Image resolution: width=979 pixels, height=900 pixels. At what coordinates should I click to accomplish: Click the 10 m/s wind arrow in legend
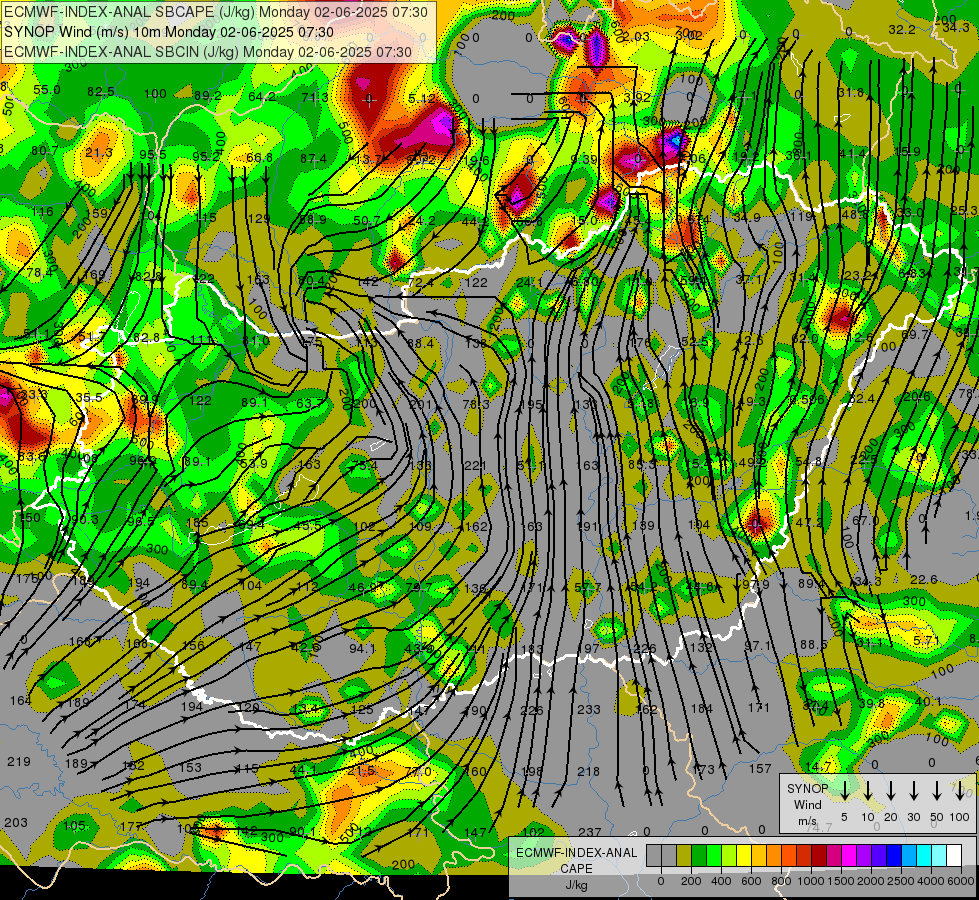868,791
